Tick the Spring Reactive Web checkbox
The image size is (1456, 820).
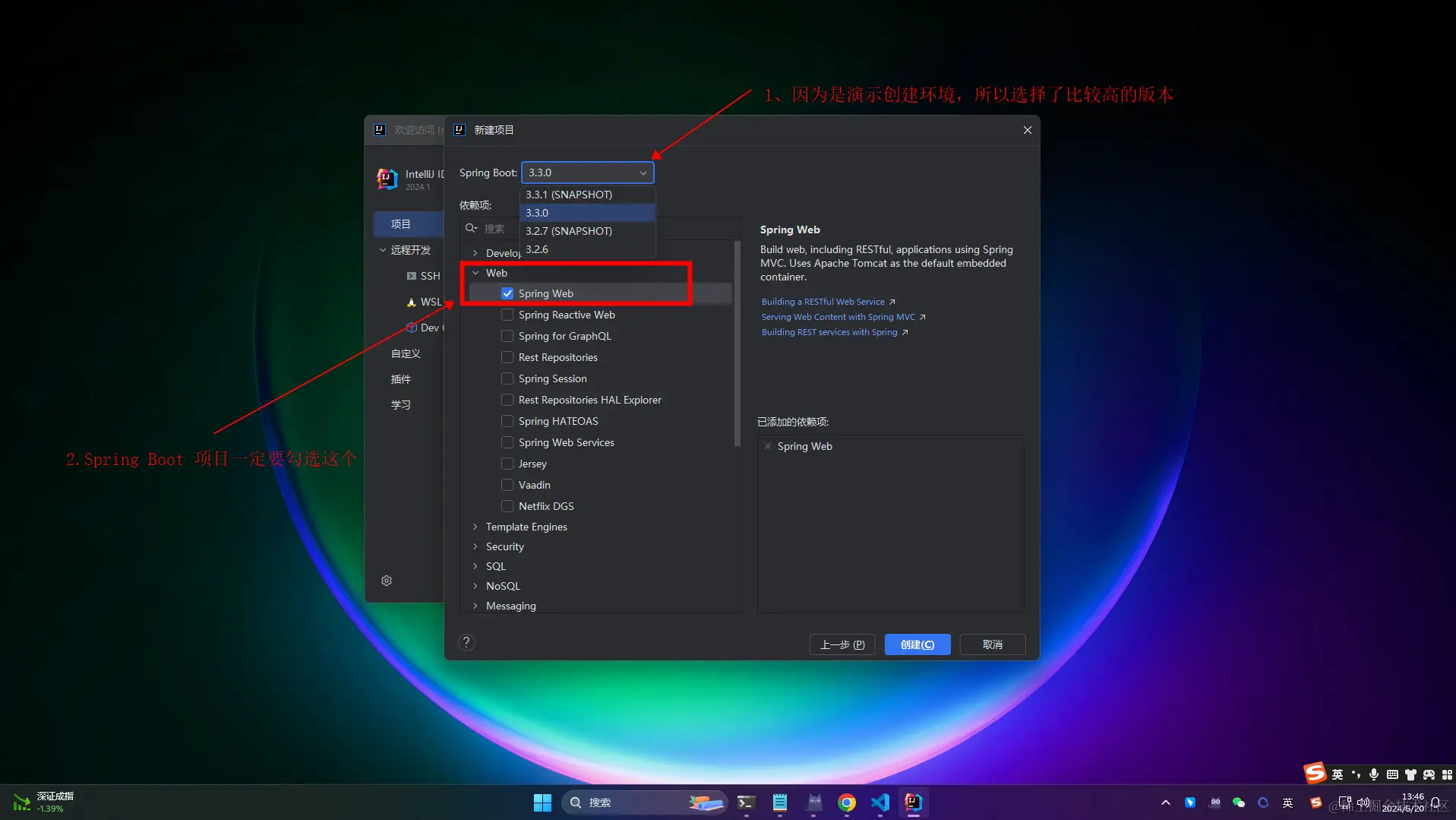tap(507, 315)
